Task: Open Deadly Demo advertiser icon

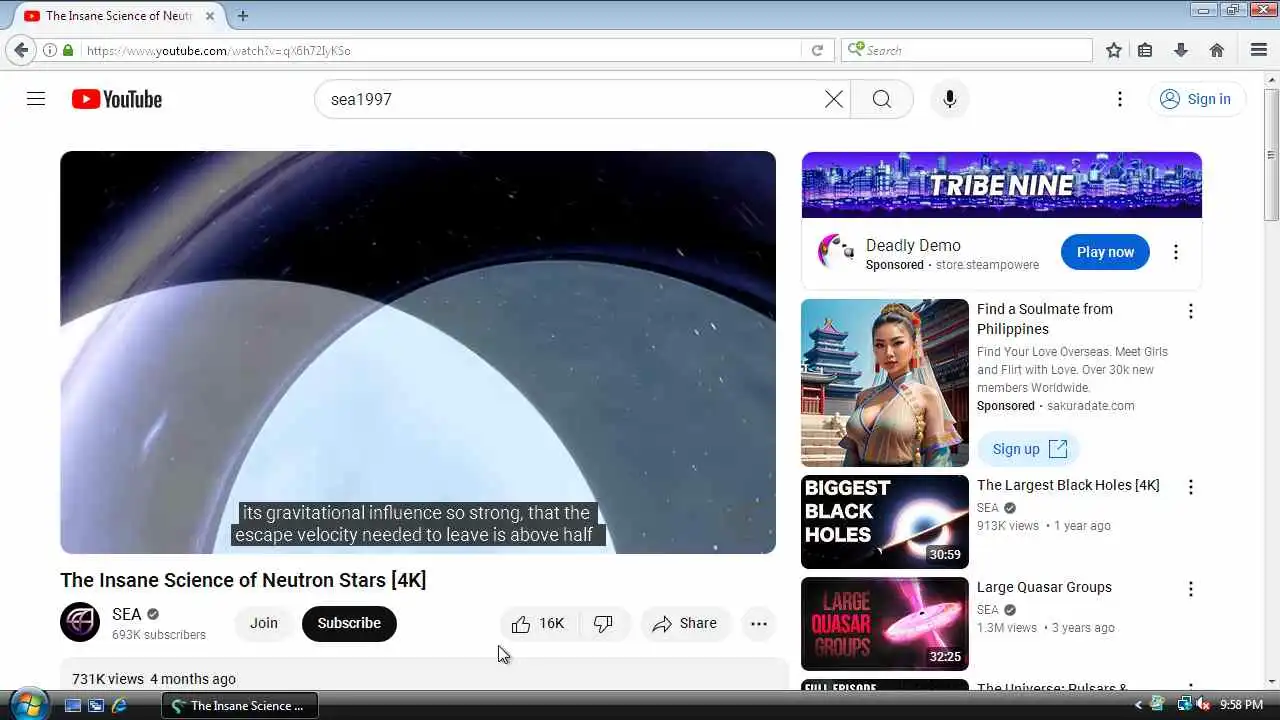Action: click(836, 252)
